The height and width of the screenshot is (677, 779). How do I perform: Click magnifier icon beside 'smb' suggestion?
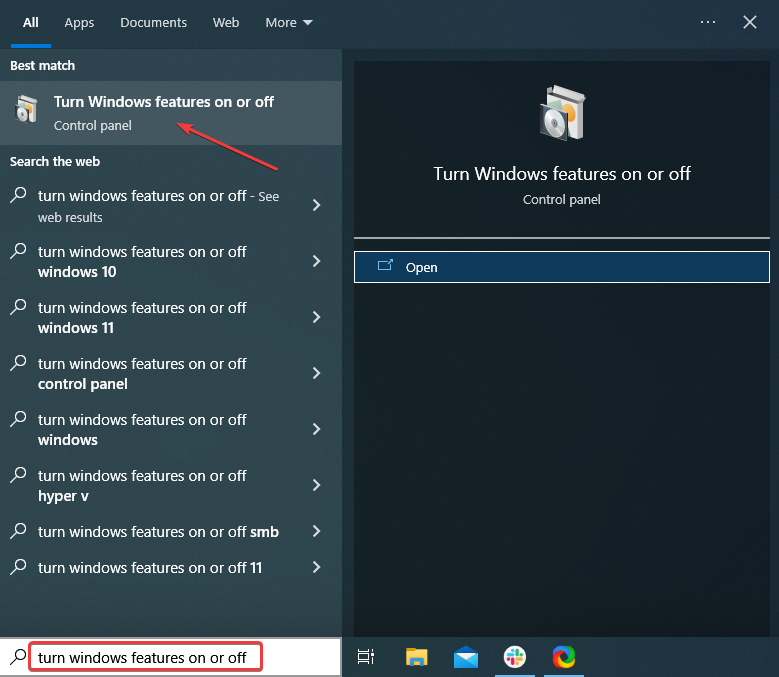click(x=18, y=530)
